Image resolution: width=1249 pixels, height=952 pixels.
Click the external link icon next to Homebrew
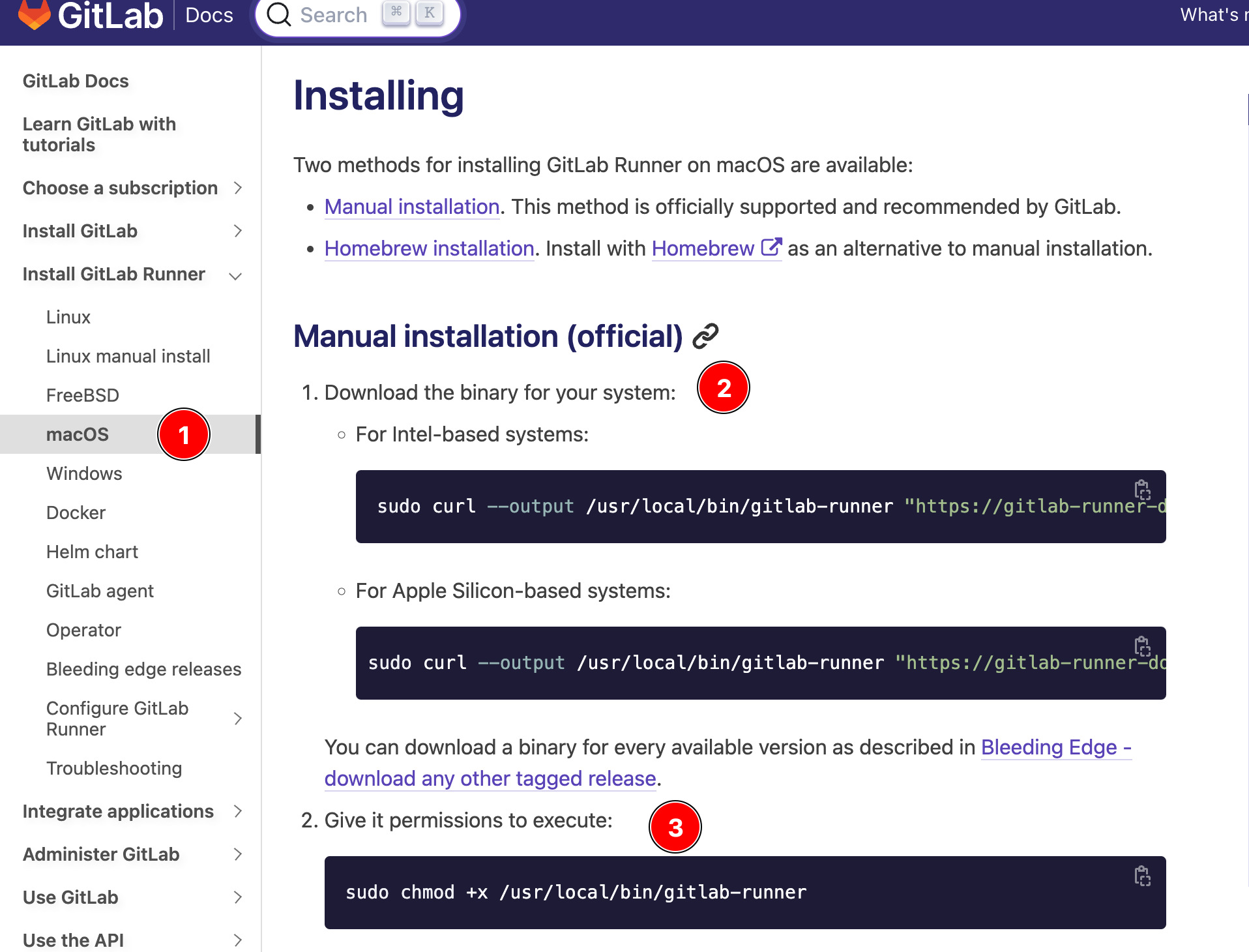(x=772, y=248)
